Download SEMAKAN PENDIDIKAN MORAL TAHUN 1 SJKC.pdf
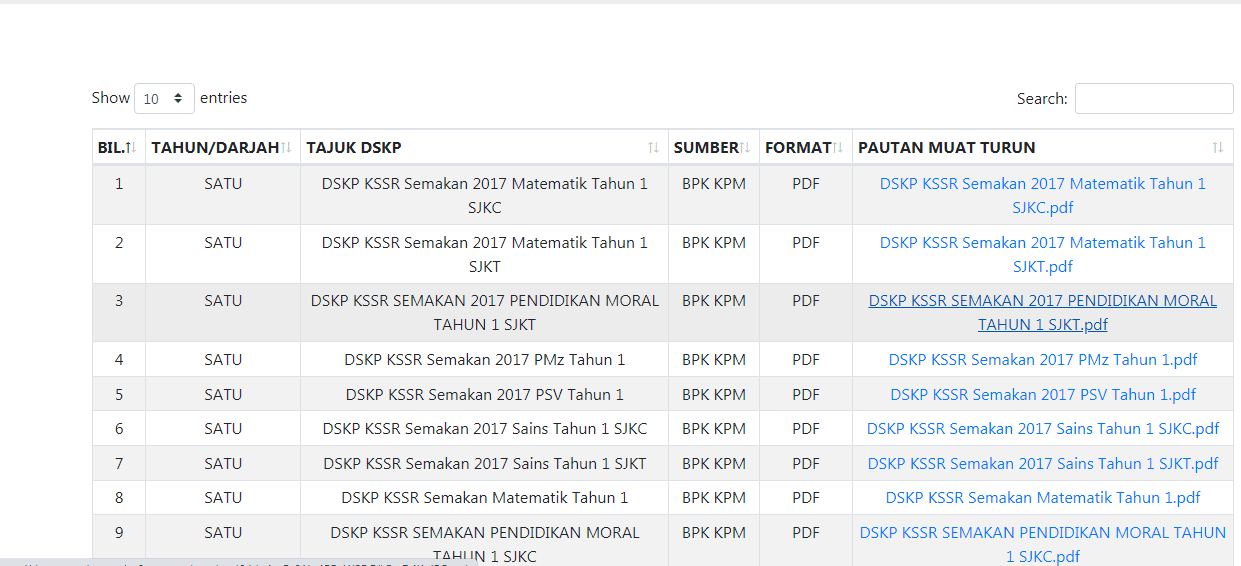Image resolution: width=1241 pixels, height=566 pixels. click(x=1042, y=533)
